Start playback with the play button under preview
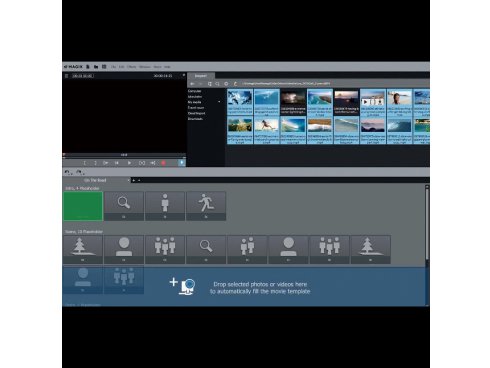490x368 pixels. tap(129, 163)
